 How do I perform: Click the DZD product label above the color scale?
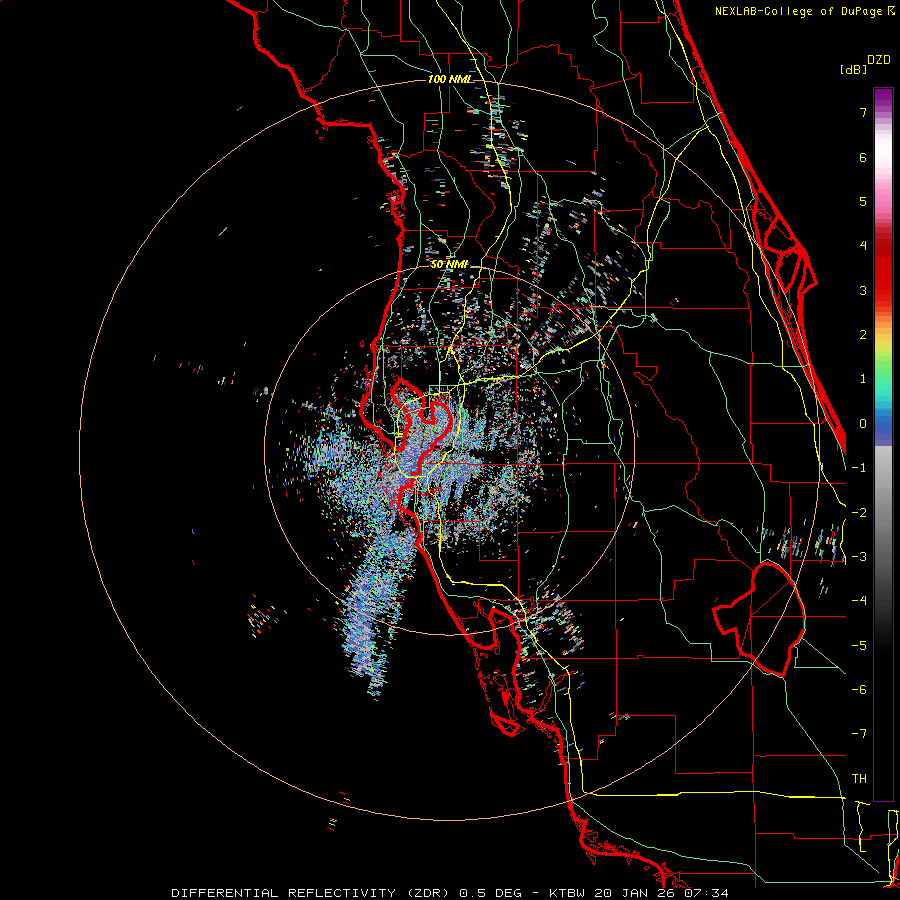click(x=879, y=60)
